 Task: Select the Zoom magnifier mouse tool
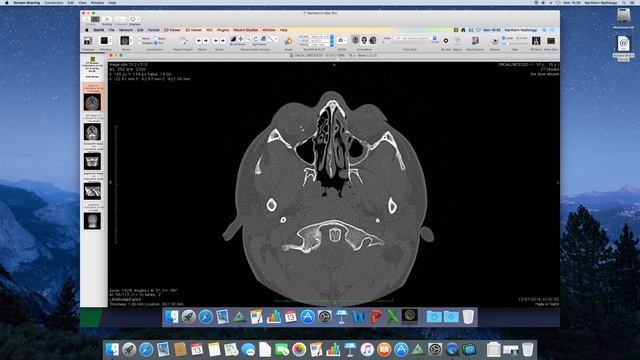(x=248, y=39)
